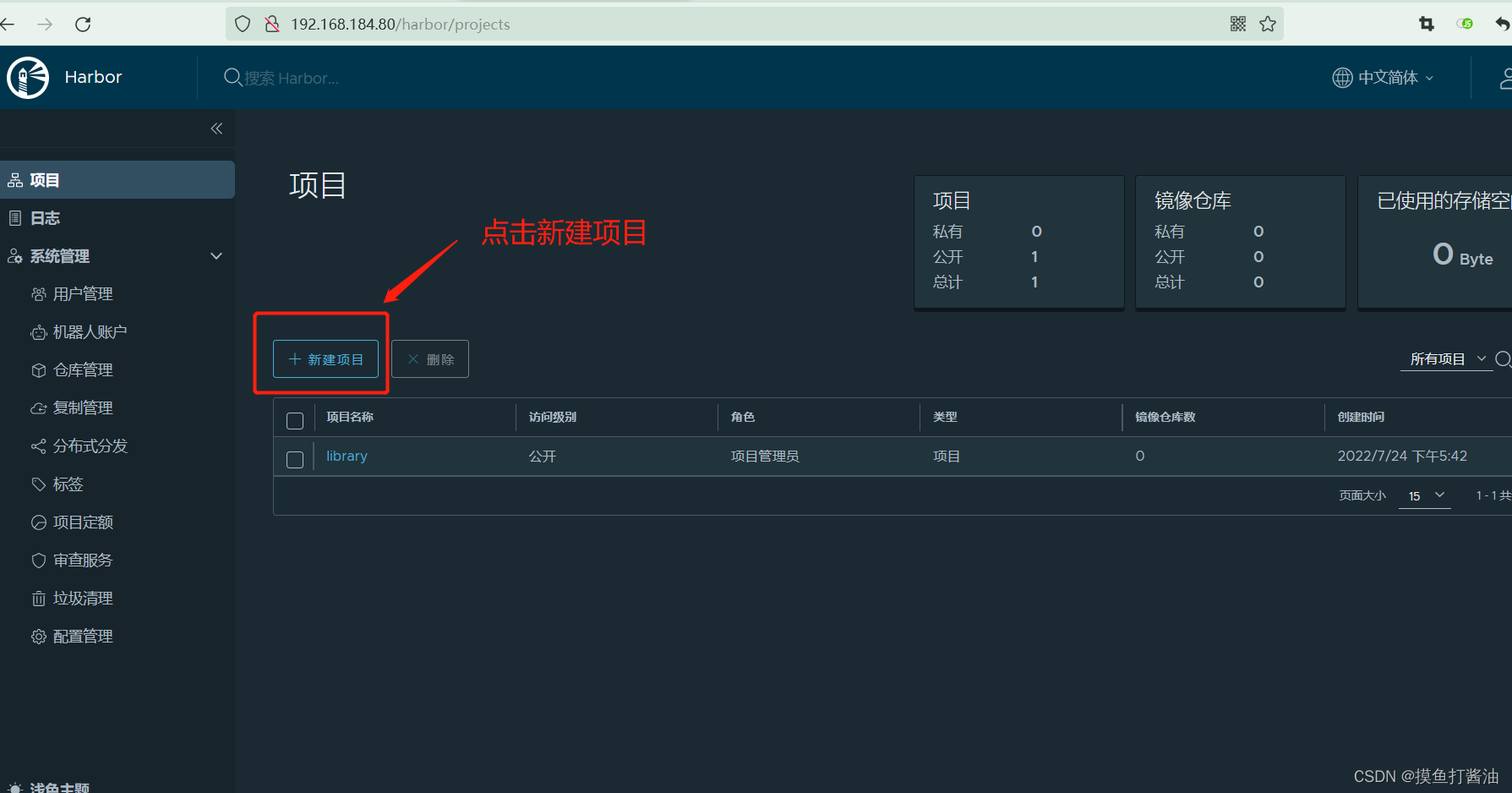Click the 项目管理员 role cell
Screen dimensions: 1512x793
(x=765, y=457)
